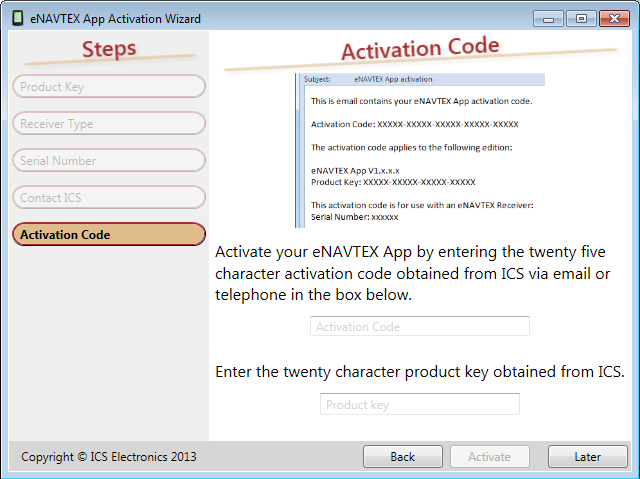The height and width of the screenshot is (479, 640).
Task: Go back with the Back button
Action: click(x=402, y=456)
